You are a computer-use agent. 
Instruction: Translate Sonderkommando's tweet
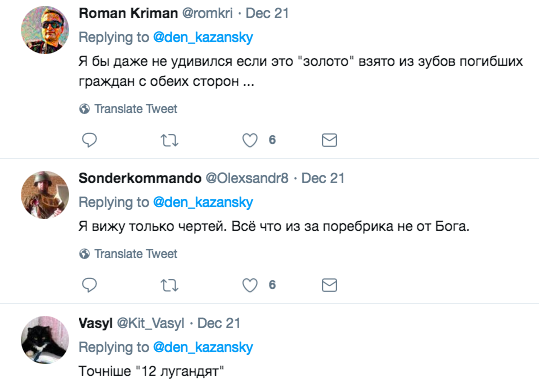point(128,254)
